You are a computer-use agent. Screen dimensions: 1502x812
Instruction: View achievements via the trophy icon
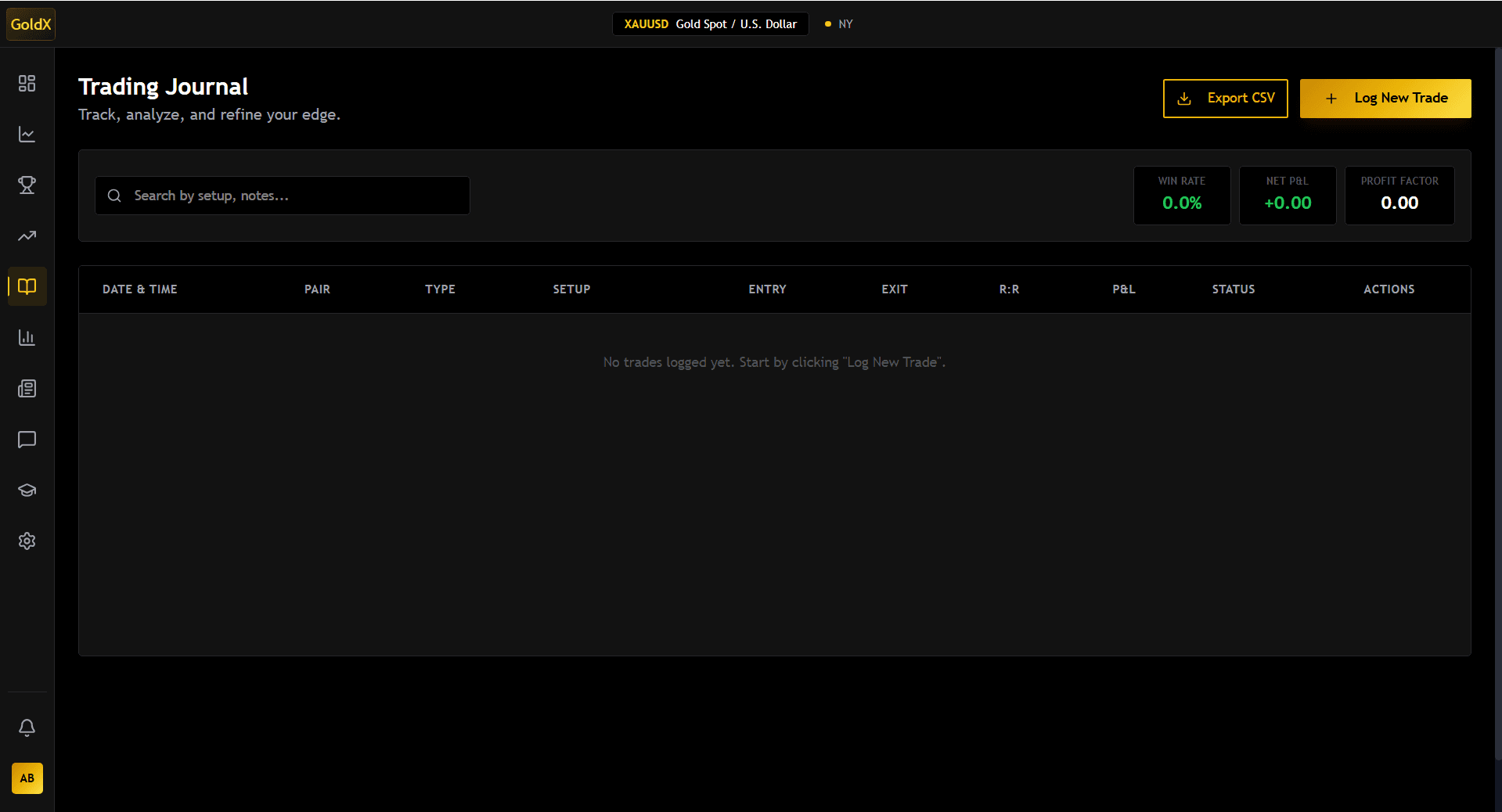tap(27, 185)
